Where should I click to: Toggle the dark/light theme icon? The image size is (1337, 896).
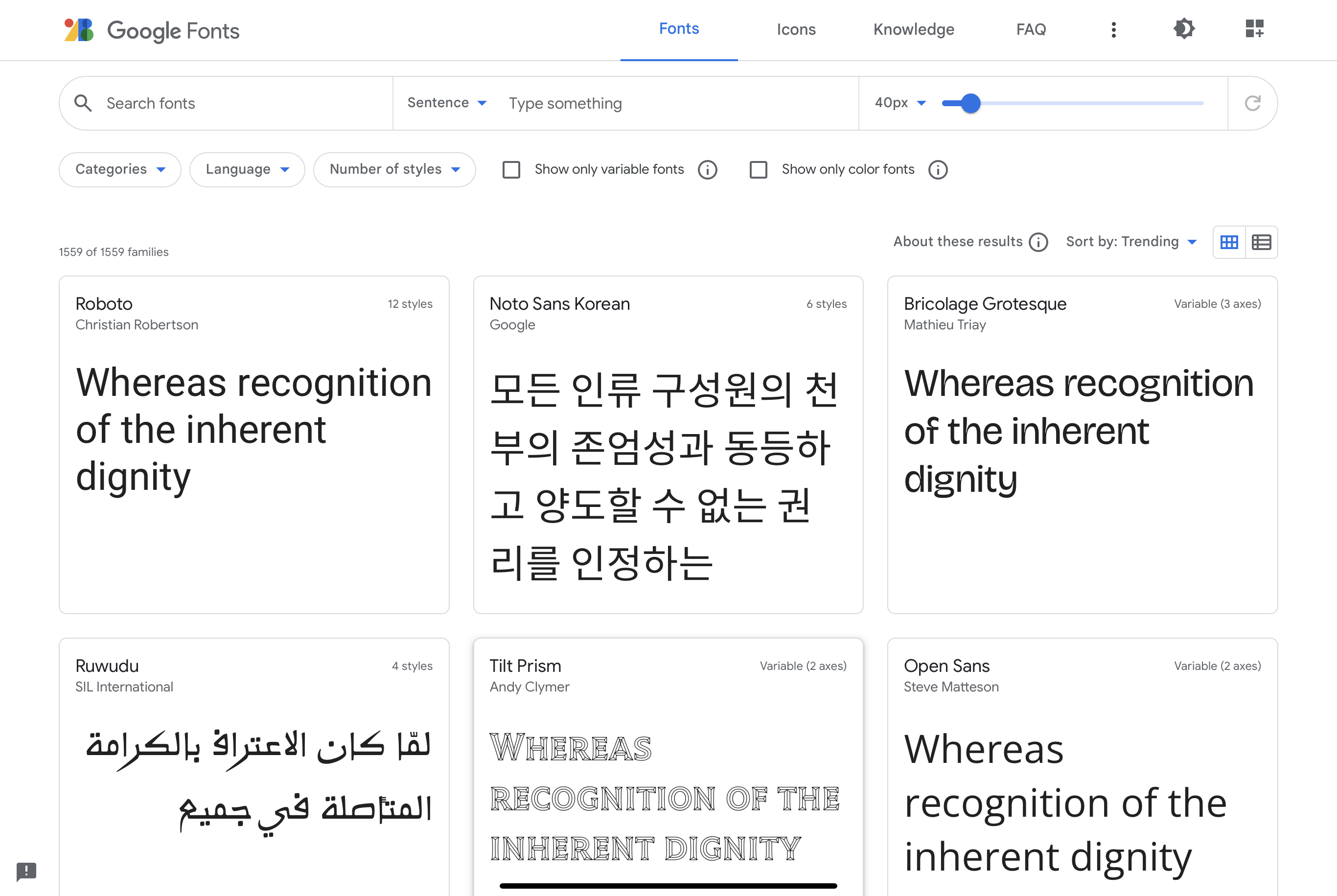click(1184, 28)
